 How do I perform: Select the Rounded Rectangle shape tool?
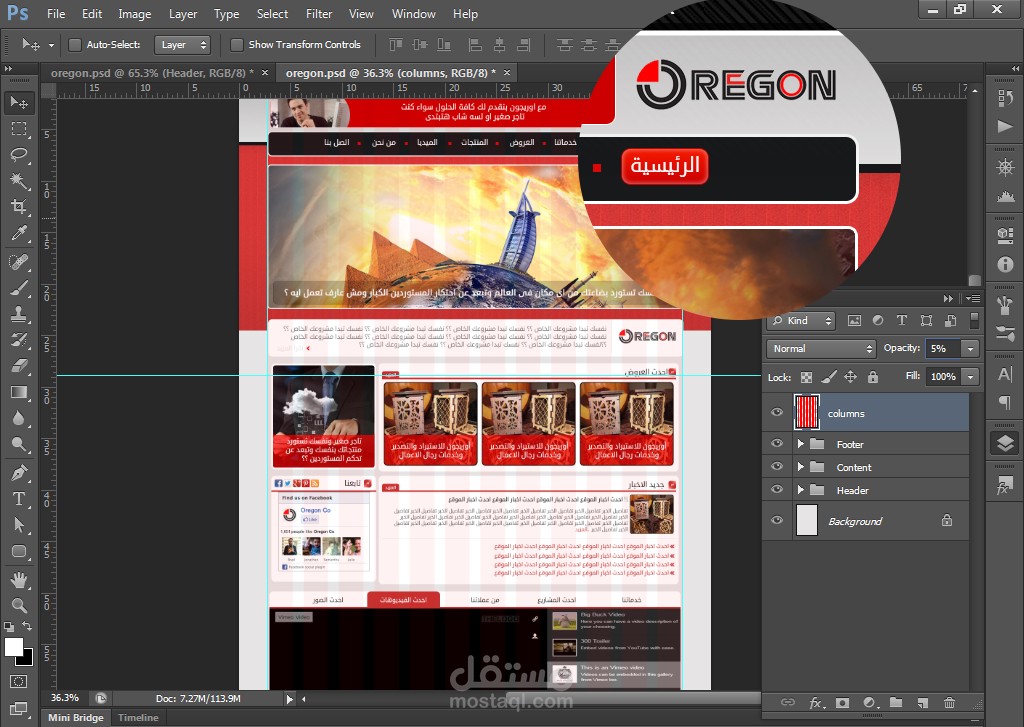tap(19, 551)
